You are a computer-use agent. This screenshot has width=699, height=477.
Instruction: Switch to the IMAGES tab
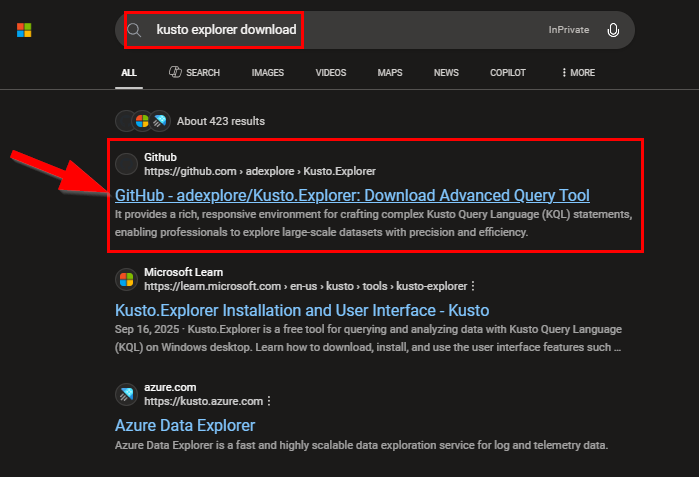tap(267, 73)
